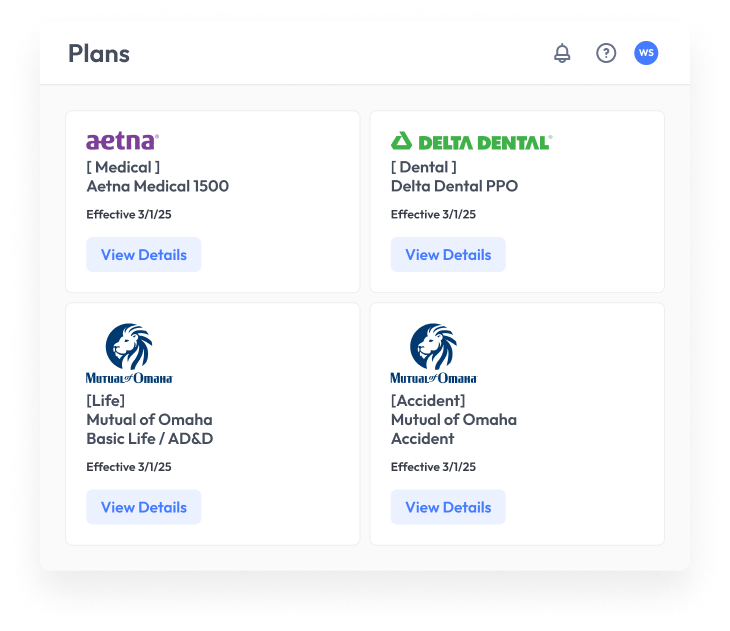Click the Mutual of Omaha Accident title
This screenshot has height=631, width=730.
pos(453,429)
